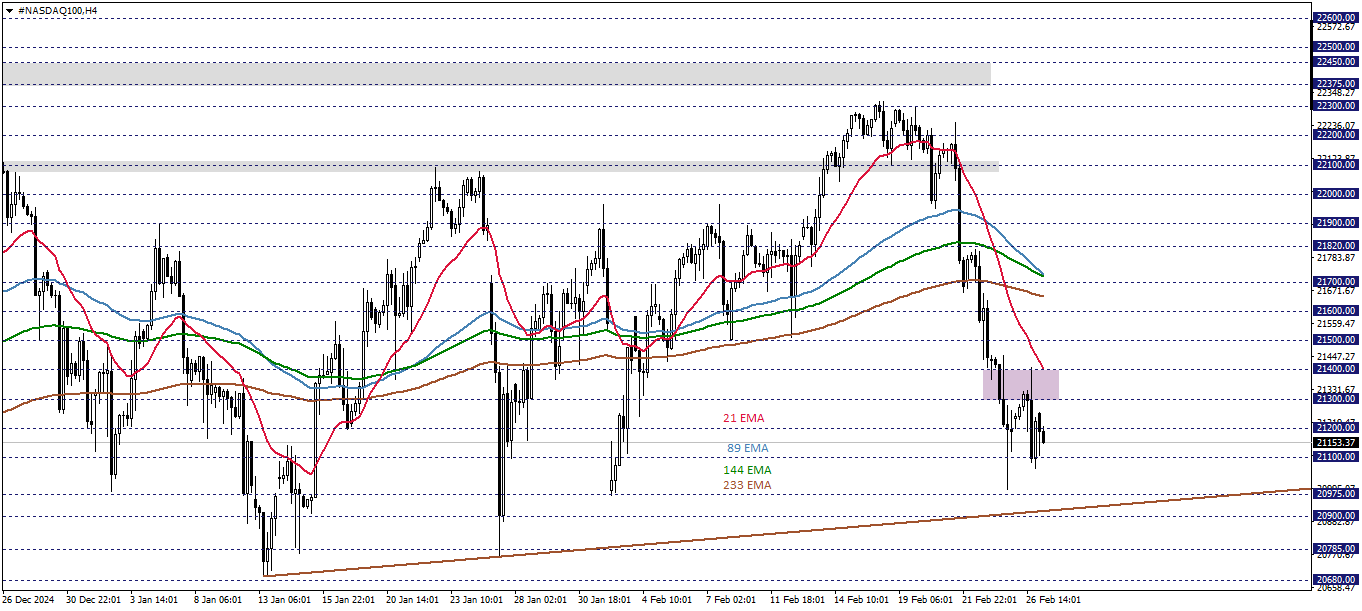Click the 20 Jan 14:01 time label
This screenshot has height=611, width=1362.
tap(410, 600)
